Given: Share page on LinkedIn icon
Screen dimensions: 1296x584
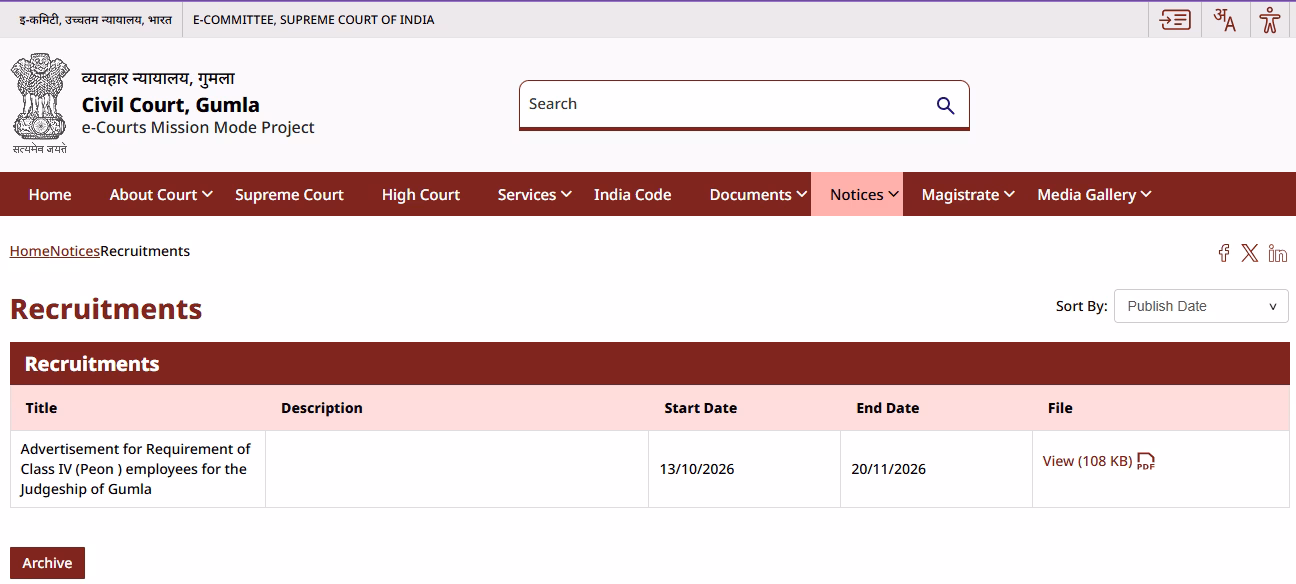Looking at the screenshot, I should tap(1277, 253).
